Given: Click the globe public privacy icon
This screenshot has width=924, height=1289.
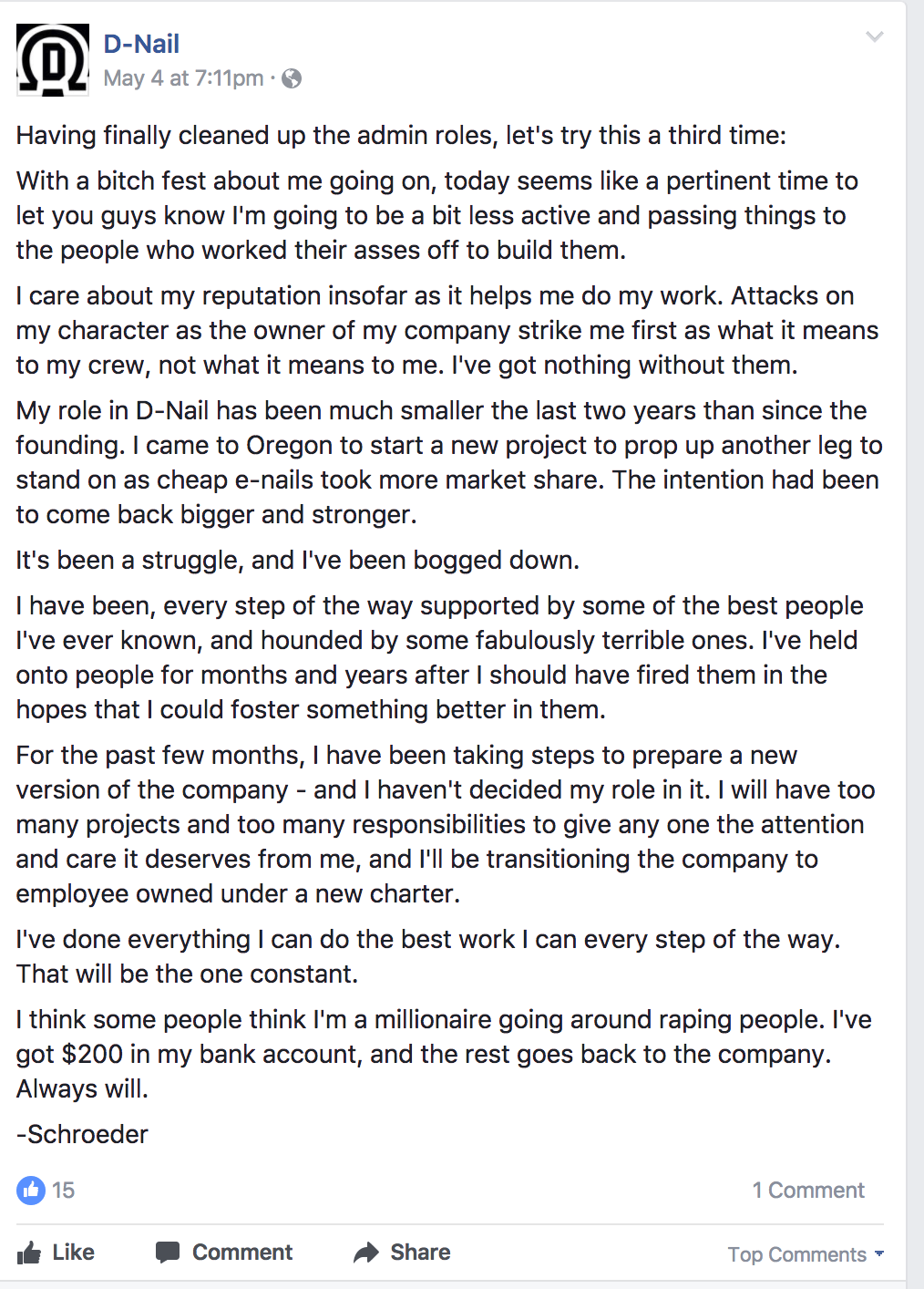Looking at the screenshot, I should pyautogui.click(x=292, y=78).
